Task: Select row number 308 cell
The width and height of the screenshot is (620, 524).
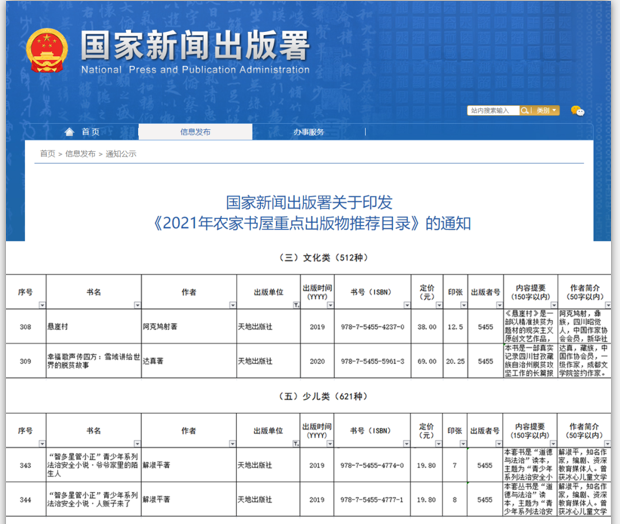Action: [26, 327]
